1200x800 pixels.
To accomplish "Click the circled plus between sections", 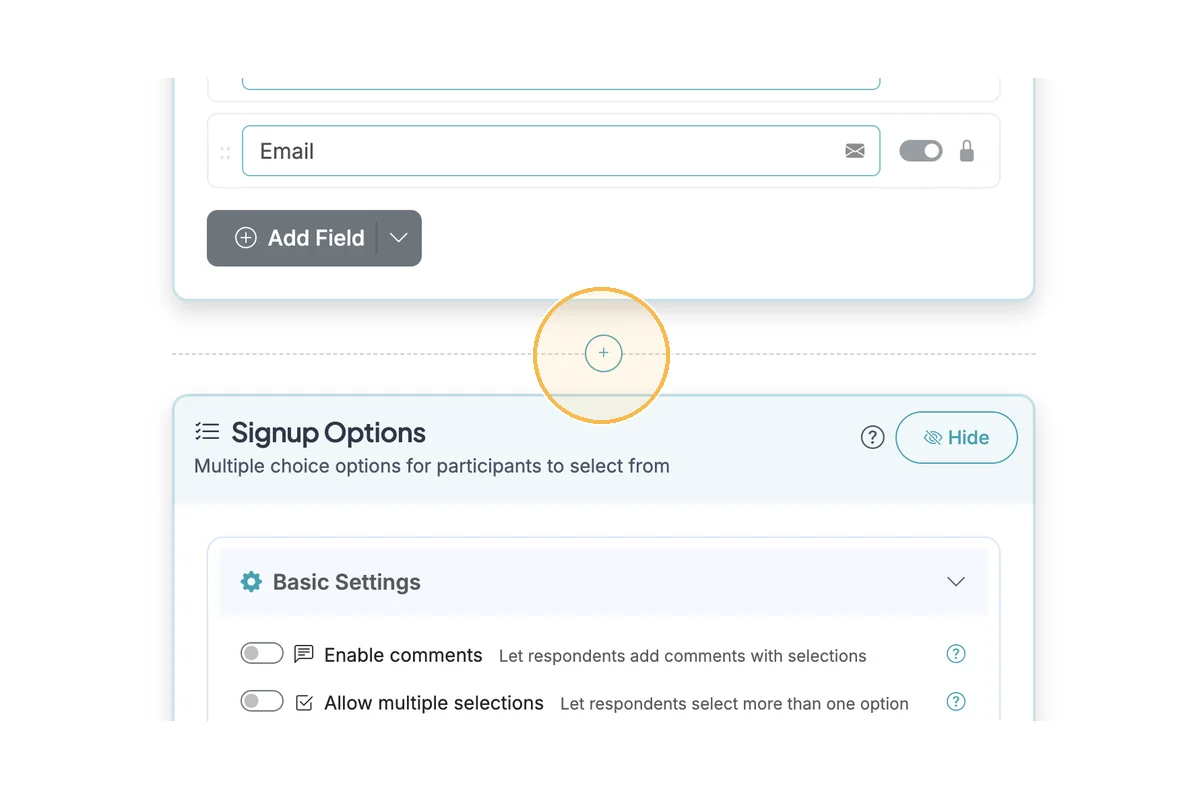I will 603,353.
